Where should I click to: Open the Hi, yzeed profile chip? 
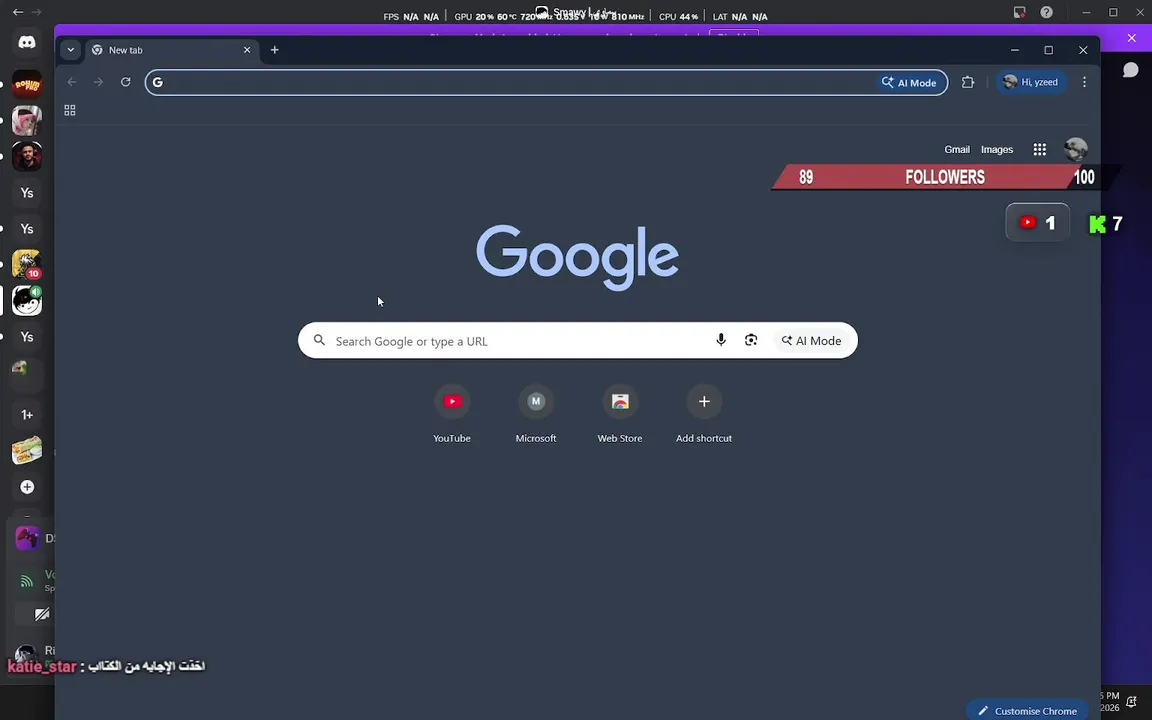coord(1031,82)
